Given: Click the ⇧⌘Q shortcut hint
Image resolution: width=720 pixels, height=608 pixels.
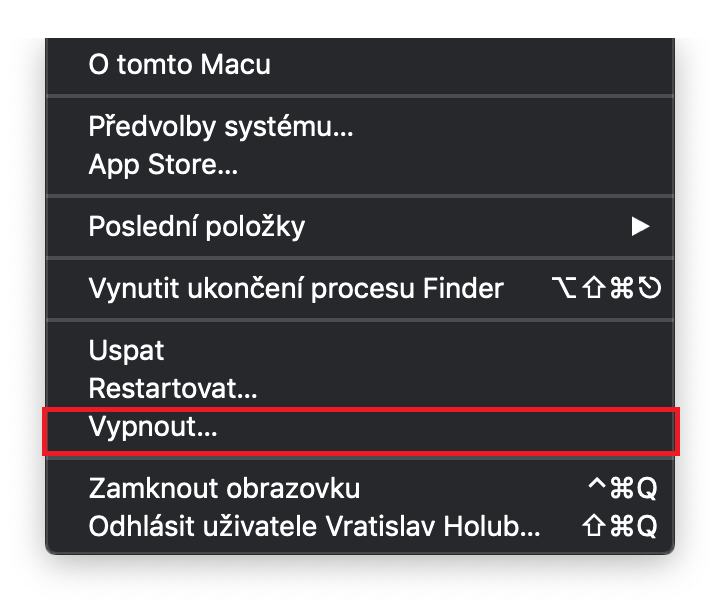Looking at the screenshot, I should pyautogui.click(x=618, y=526).
